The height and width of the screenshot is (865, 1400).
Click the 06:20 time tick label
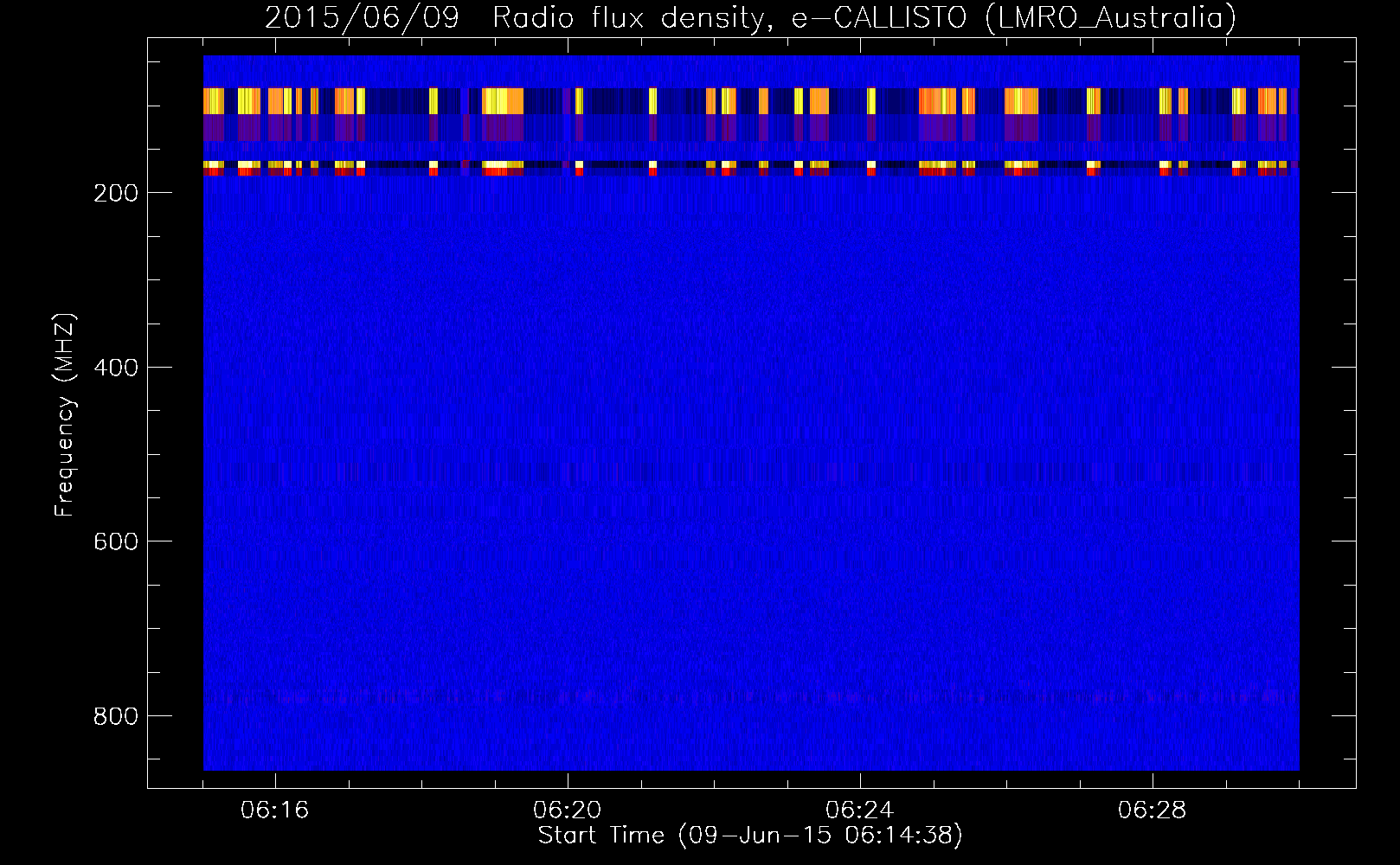(568, 811)
